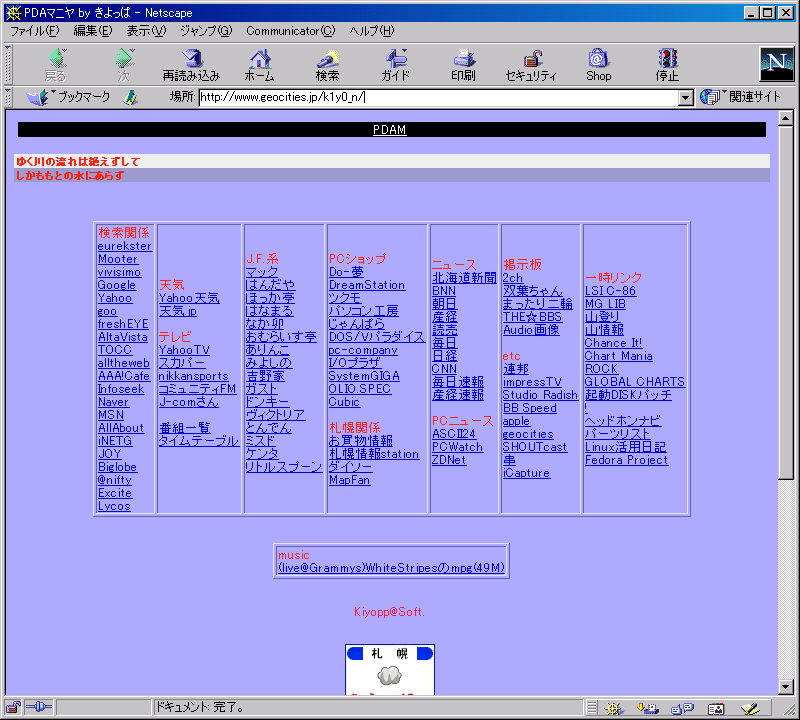Open the SystemGIGA link
Image resolution: width=800 pixels, height=720 pixels.
[364, 376]
